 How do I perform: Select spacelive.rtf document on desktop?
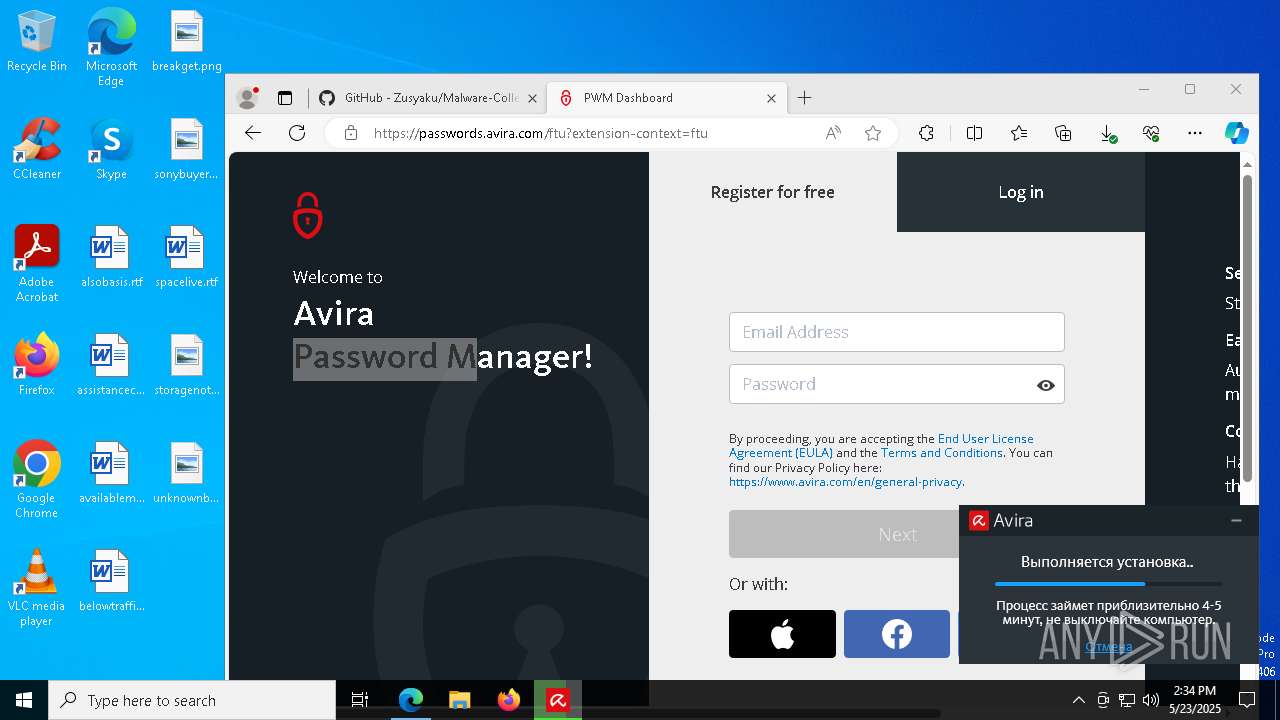[186, 258]
